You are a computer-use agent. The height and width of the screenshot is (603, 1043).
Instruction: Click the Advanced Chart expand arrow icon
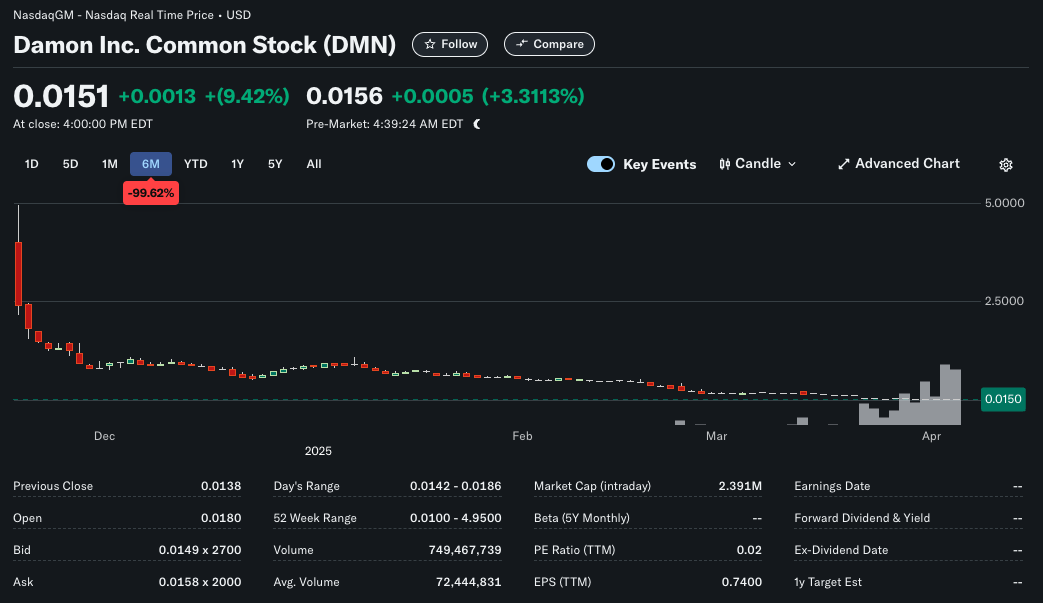click(843, 164)
